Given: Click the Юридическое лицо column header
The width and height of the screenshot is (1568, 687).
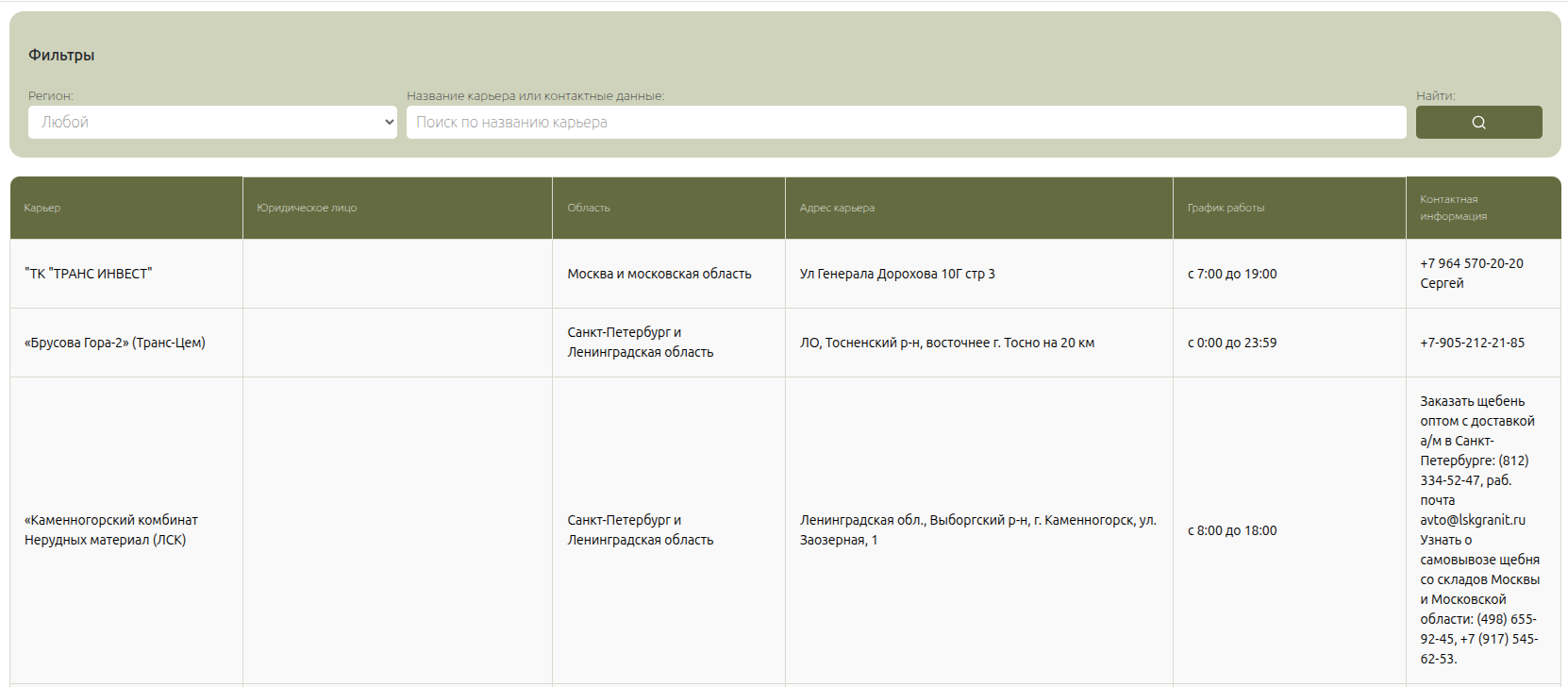Looking at the screenshot, I should (307, 208).
